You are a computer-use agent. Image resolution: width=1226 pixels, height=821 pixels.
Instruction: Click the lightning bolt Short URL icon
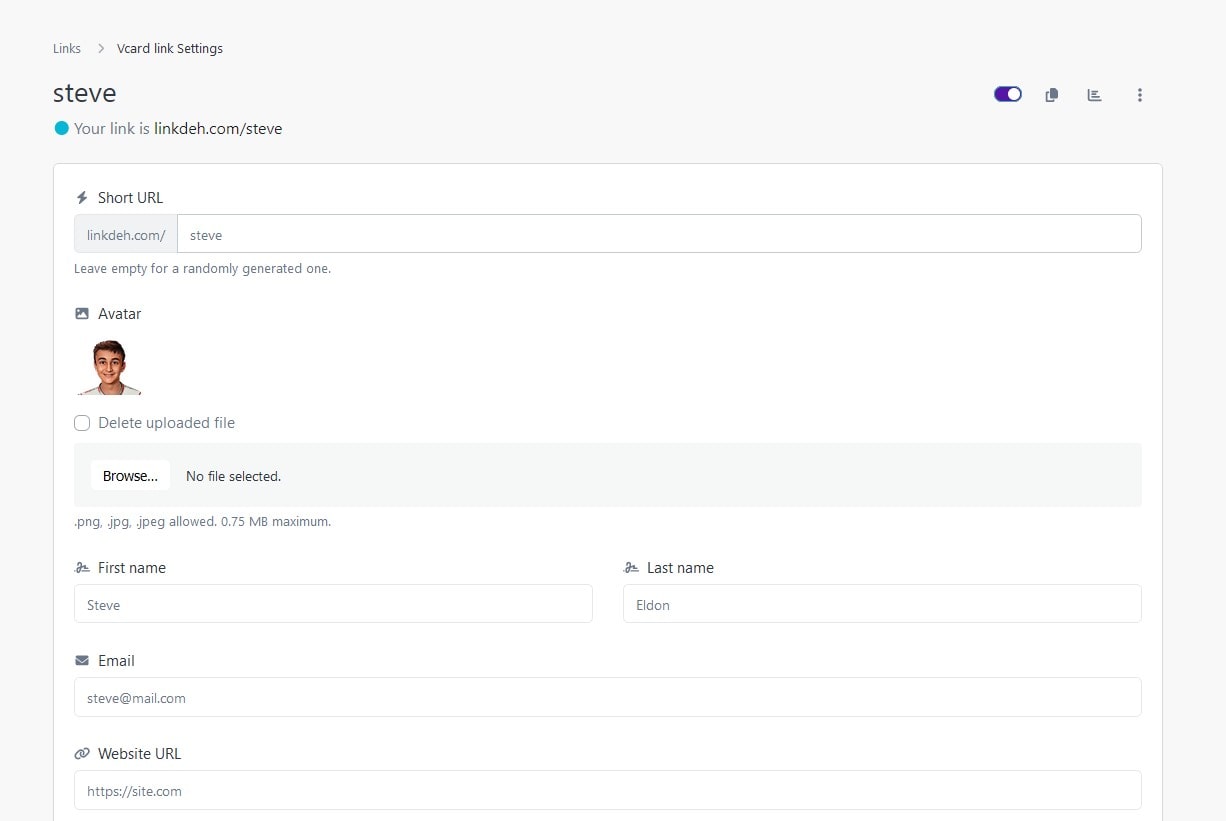(81, 197)
